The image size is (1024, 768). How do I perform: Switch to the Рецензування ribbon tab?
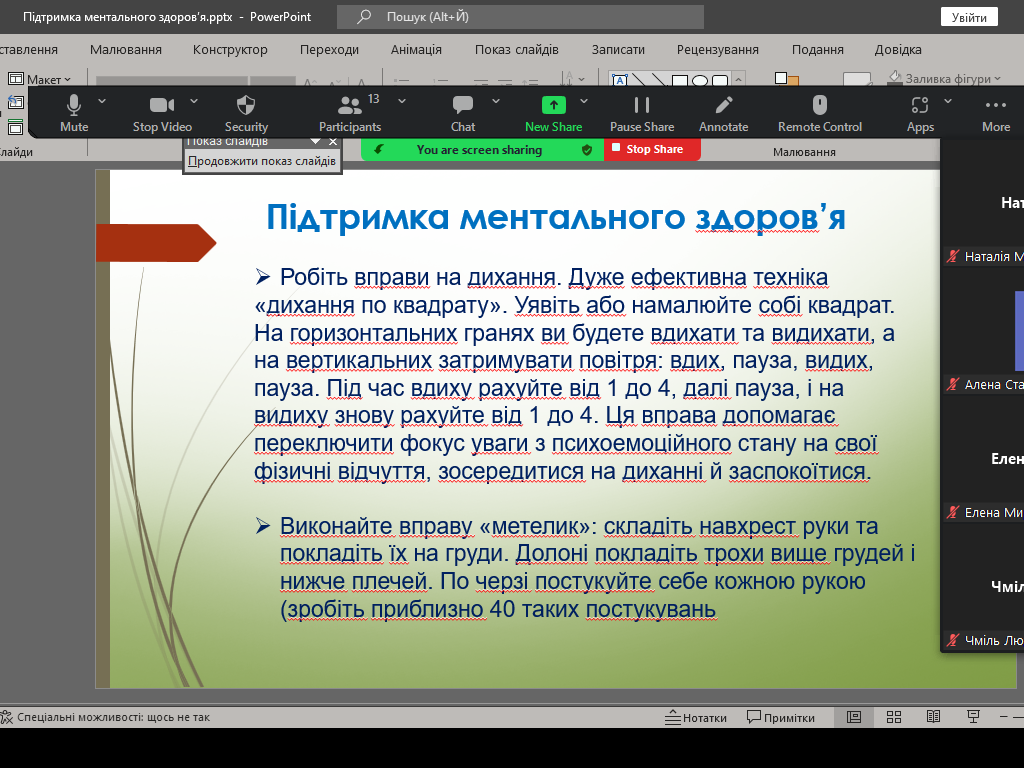[x=717, y=50]
